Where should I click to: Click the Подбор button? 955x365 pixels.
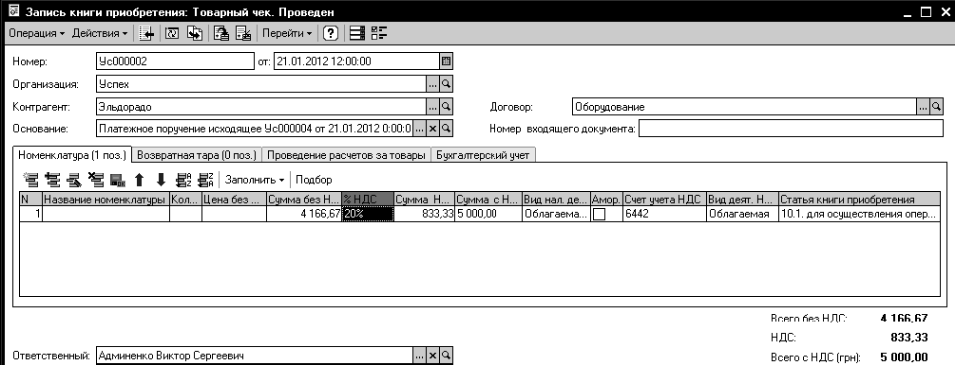(x=314, y=180)
